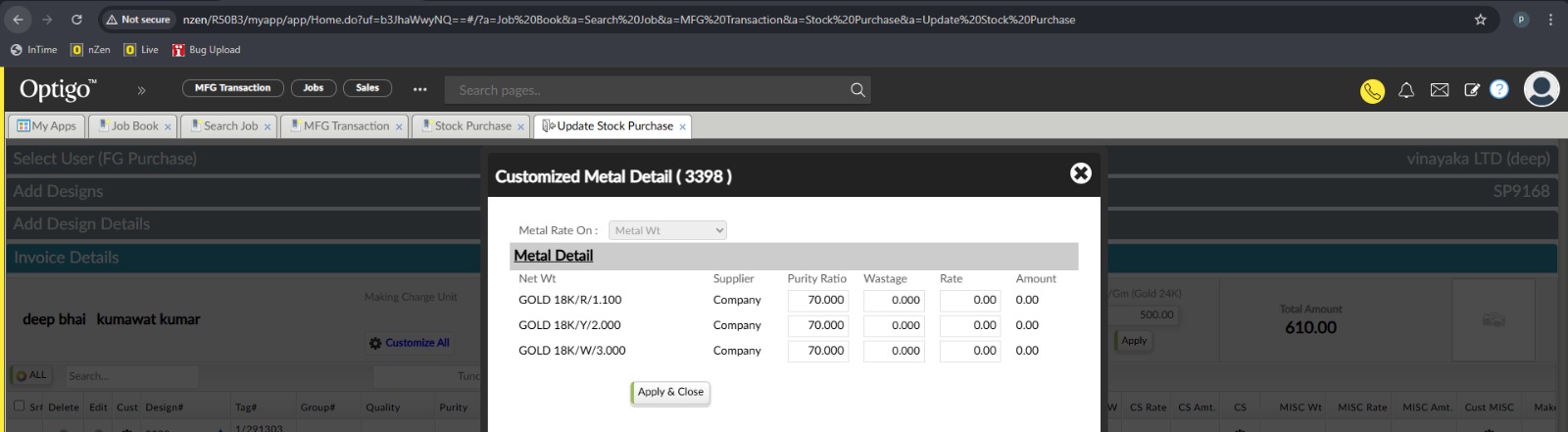
Task: Open the three dots more menu
Action: click(419, 89)
